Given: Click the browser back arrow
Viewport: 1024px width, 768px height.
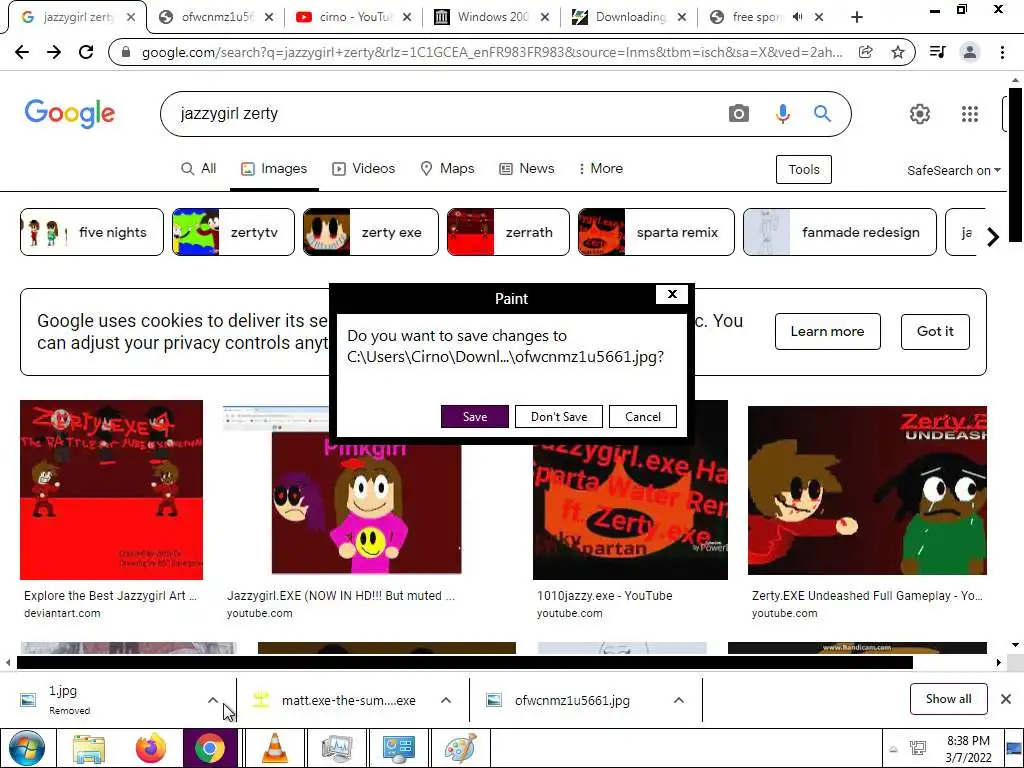Looking at the screenshot, I should pyautogui.click(x=22, y=52).
